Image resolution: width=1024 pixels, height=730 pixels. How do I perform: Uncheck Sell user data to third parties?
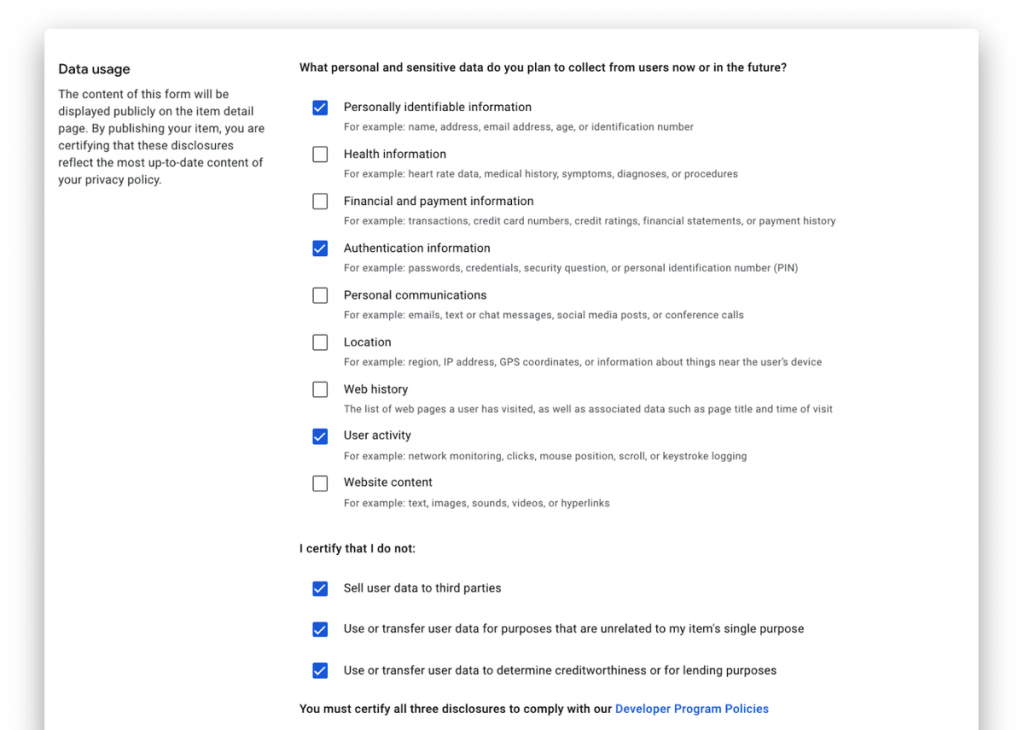tap(320, 589)
